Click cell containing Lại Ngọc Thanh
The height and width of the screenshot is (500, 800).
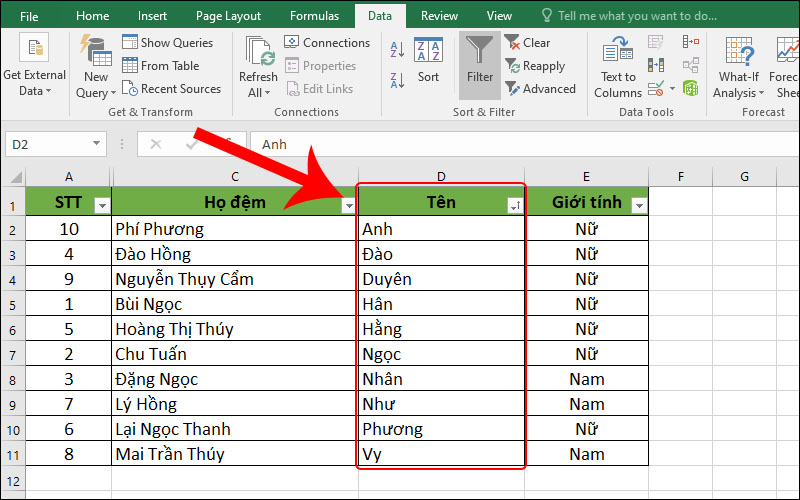click(x=235, y=429)
